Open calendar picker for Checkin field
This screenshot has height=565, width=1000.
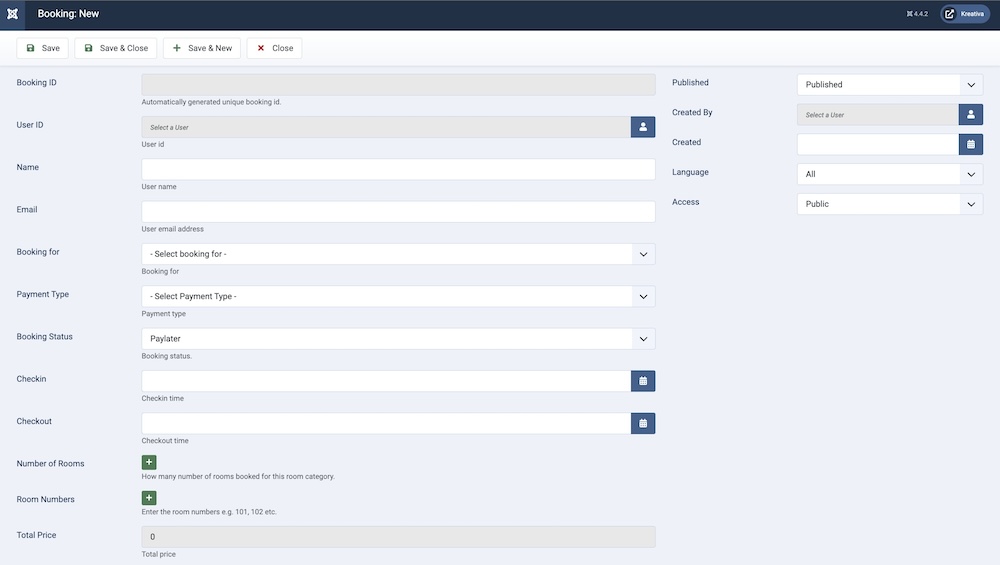pos(643,381)
